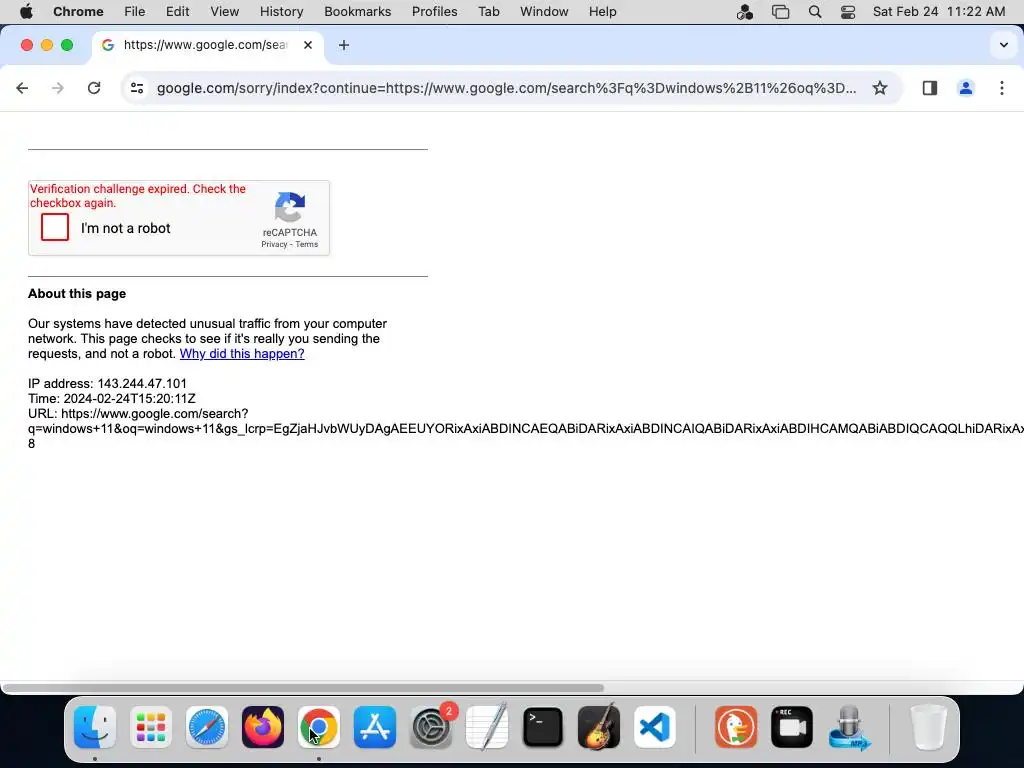The width and height of the screenshot is (1024, 768).
Task: Open Control Center in the menu bar
Action: coord(848,12)
